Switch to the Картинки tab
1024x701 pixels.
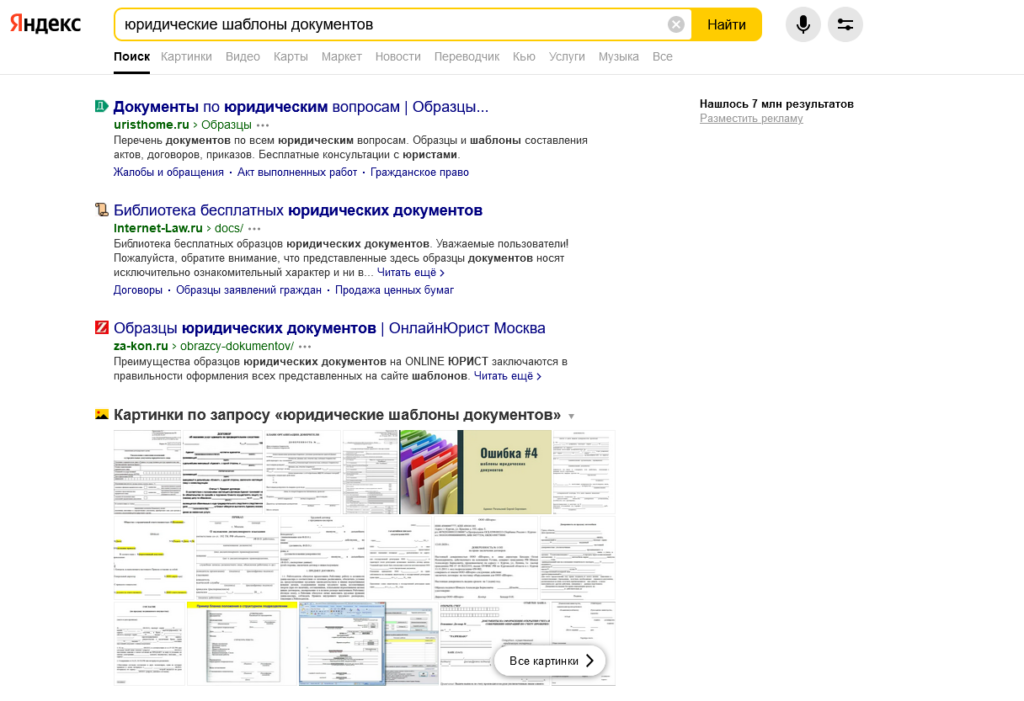click(x=186, y=57)
